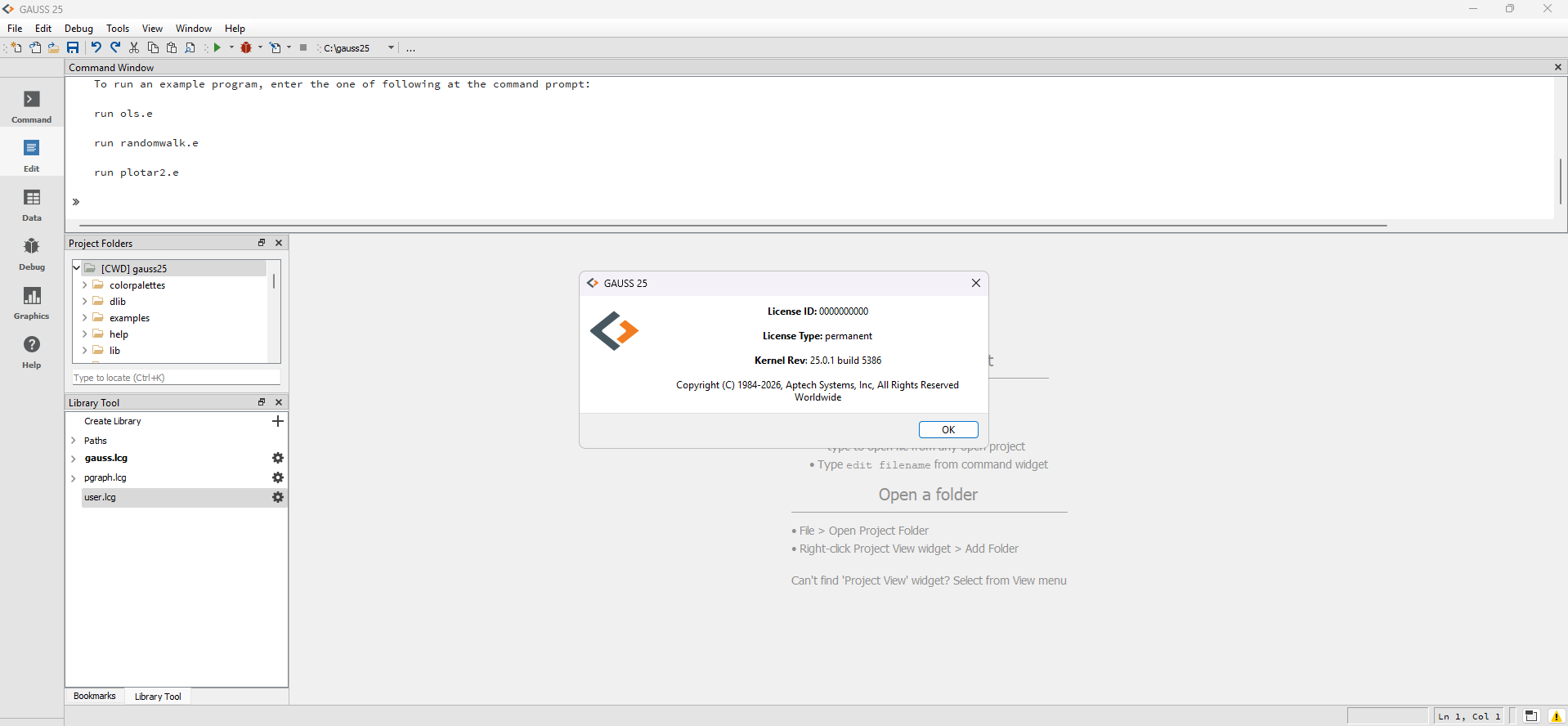Open the gear settings for gauss.lcg

(278, 458)
